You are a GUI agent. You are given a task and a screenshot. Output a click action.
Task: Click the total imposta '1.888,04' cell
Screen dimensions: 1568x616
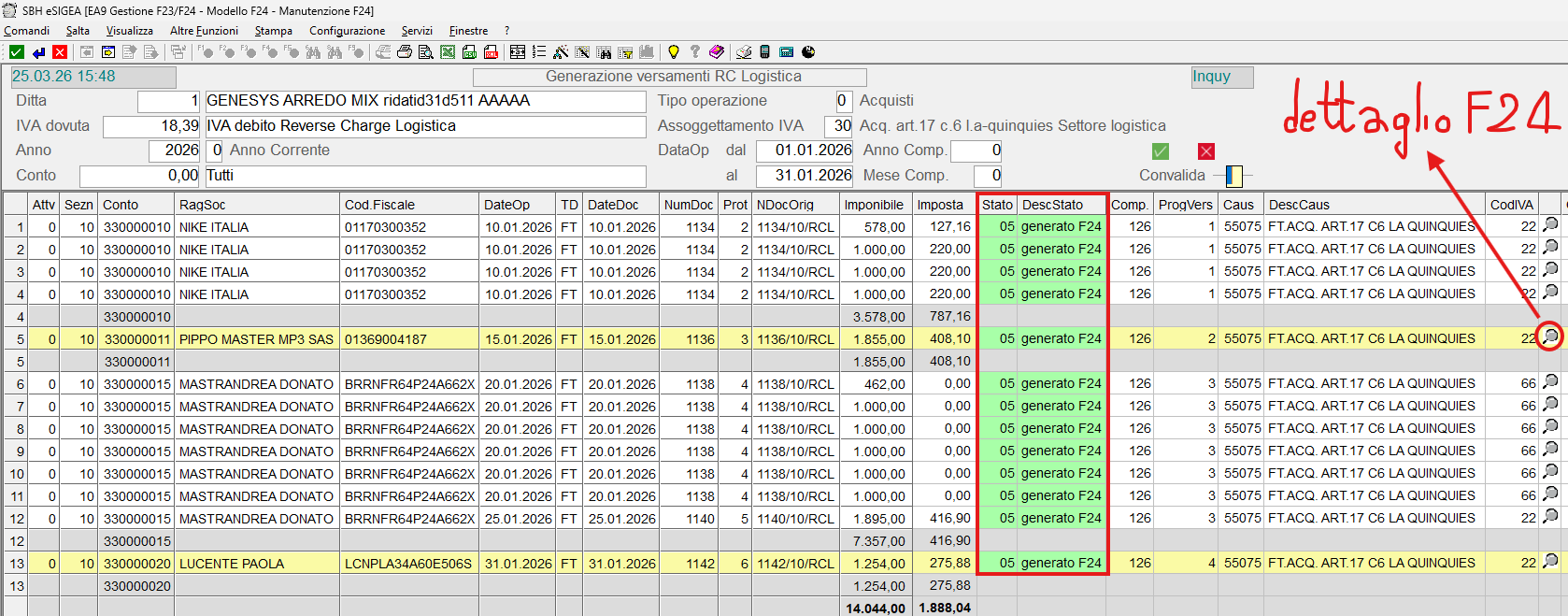(944, 608)
